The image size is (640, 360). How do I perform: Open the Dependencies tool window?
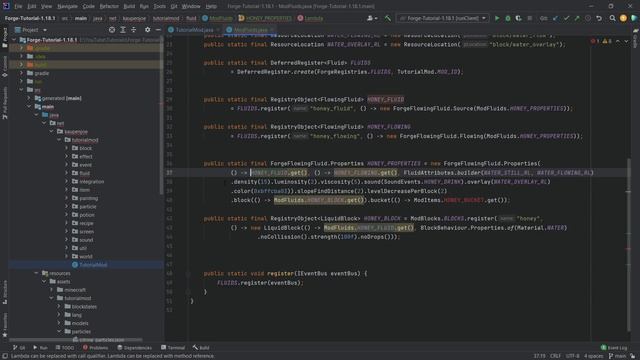tap(134, 348)
